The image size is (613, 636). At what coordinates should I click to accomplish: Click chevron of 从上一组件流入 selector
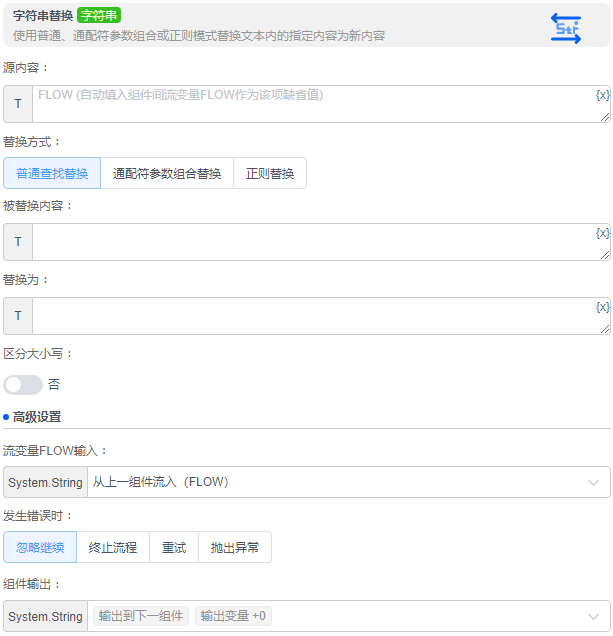pyautogui.click(x=594, y=482)
